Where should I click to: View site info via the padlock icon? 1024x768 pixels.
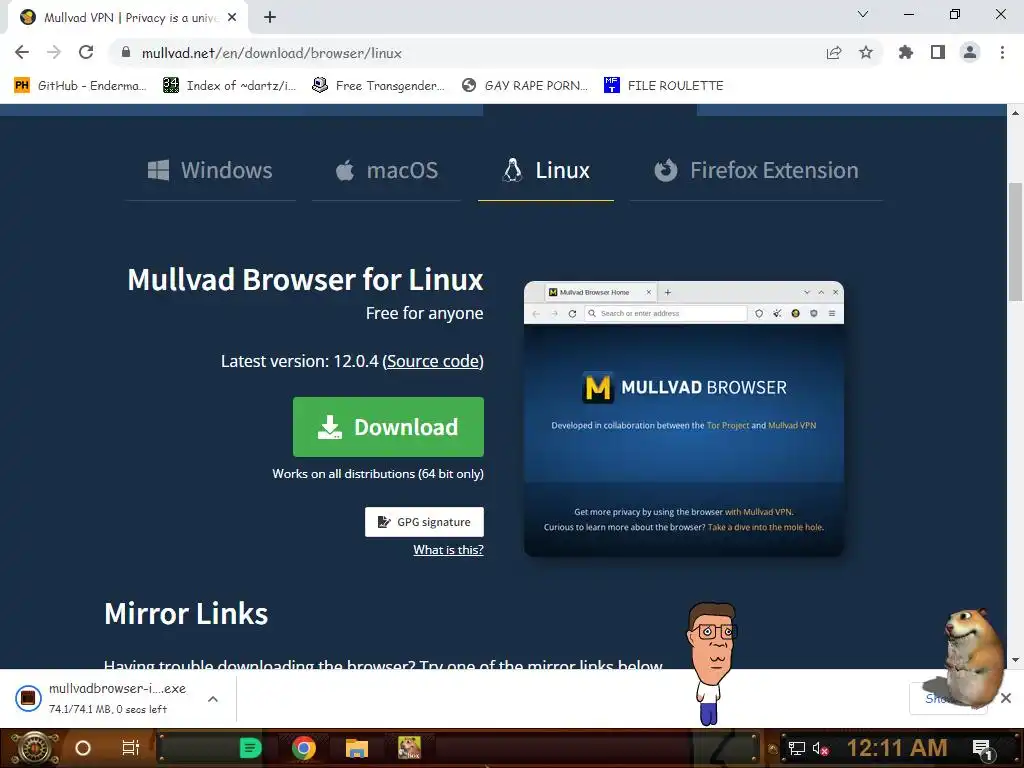click(126, 52)
